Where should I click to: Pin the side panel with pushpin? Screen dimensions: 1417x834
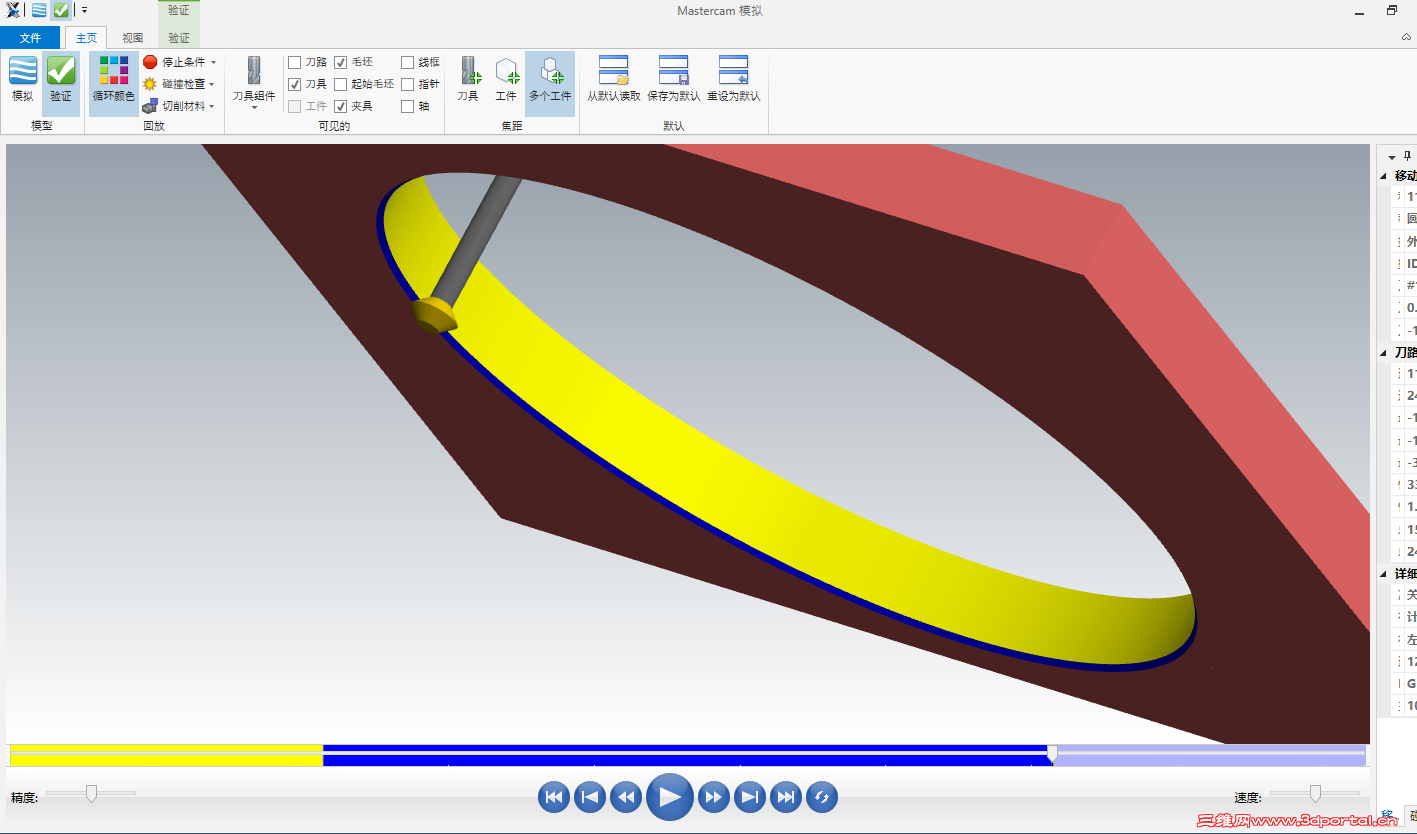[x=1409, y=156]
